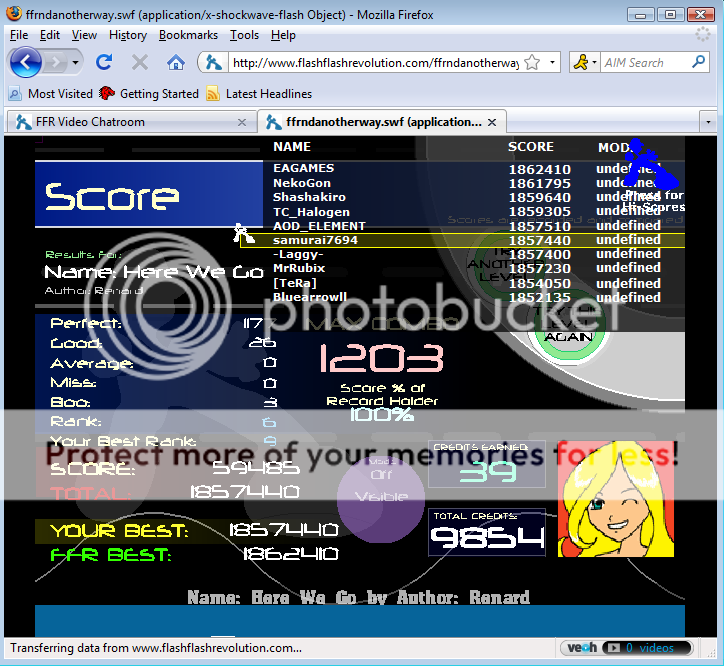
Task: Click the blonde anime avatar picture
Action: coord(615,498)
